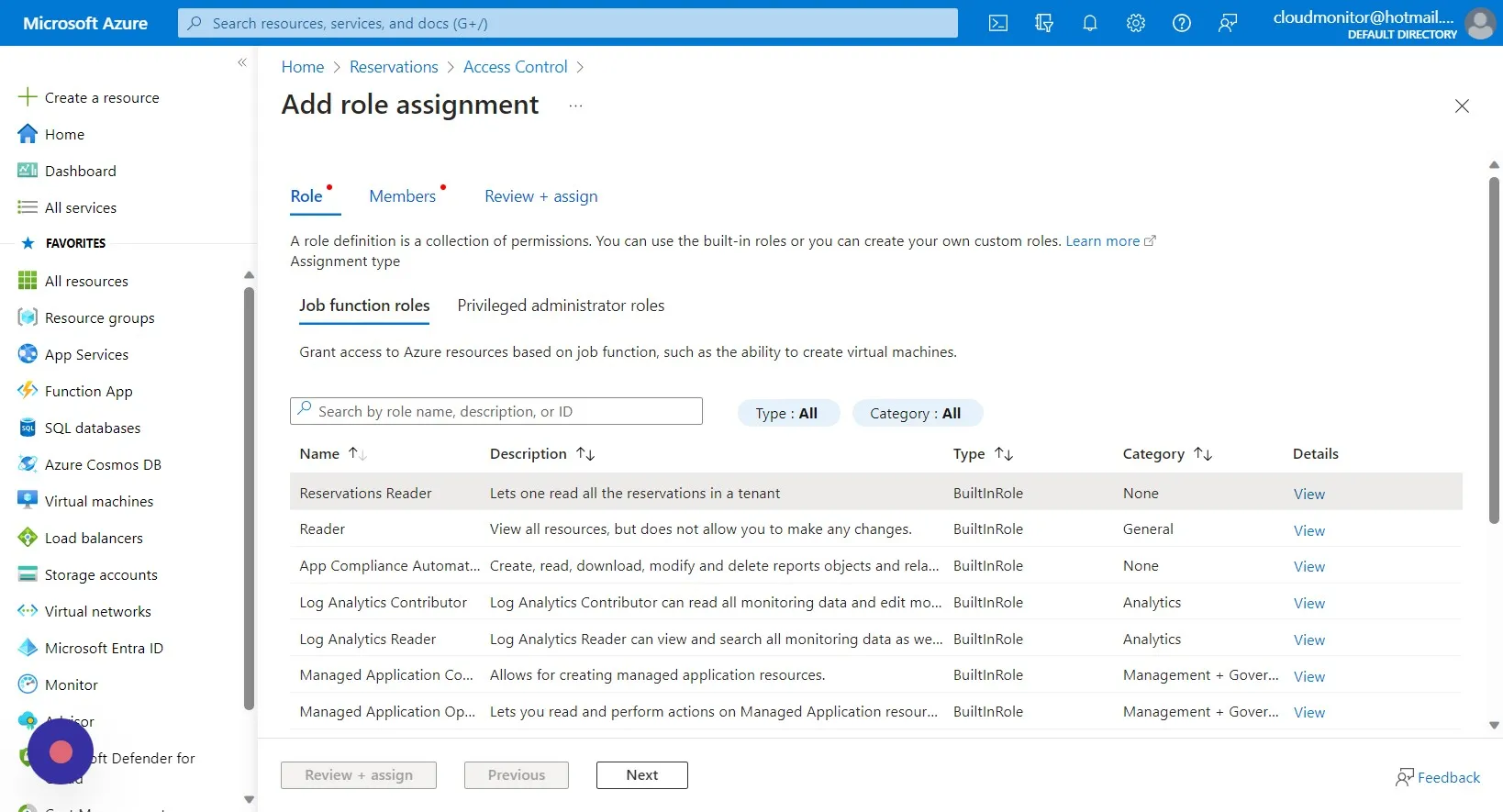
Task: Open the ellipsis menu beside Add role assignment
Action: pos(575,106)
